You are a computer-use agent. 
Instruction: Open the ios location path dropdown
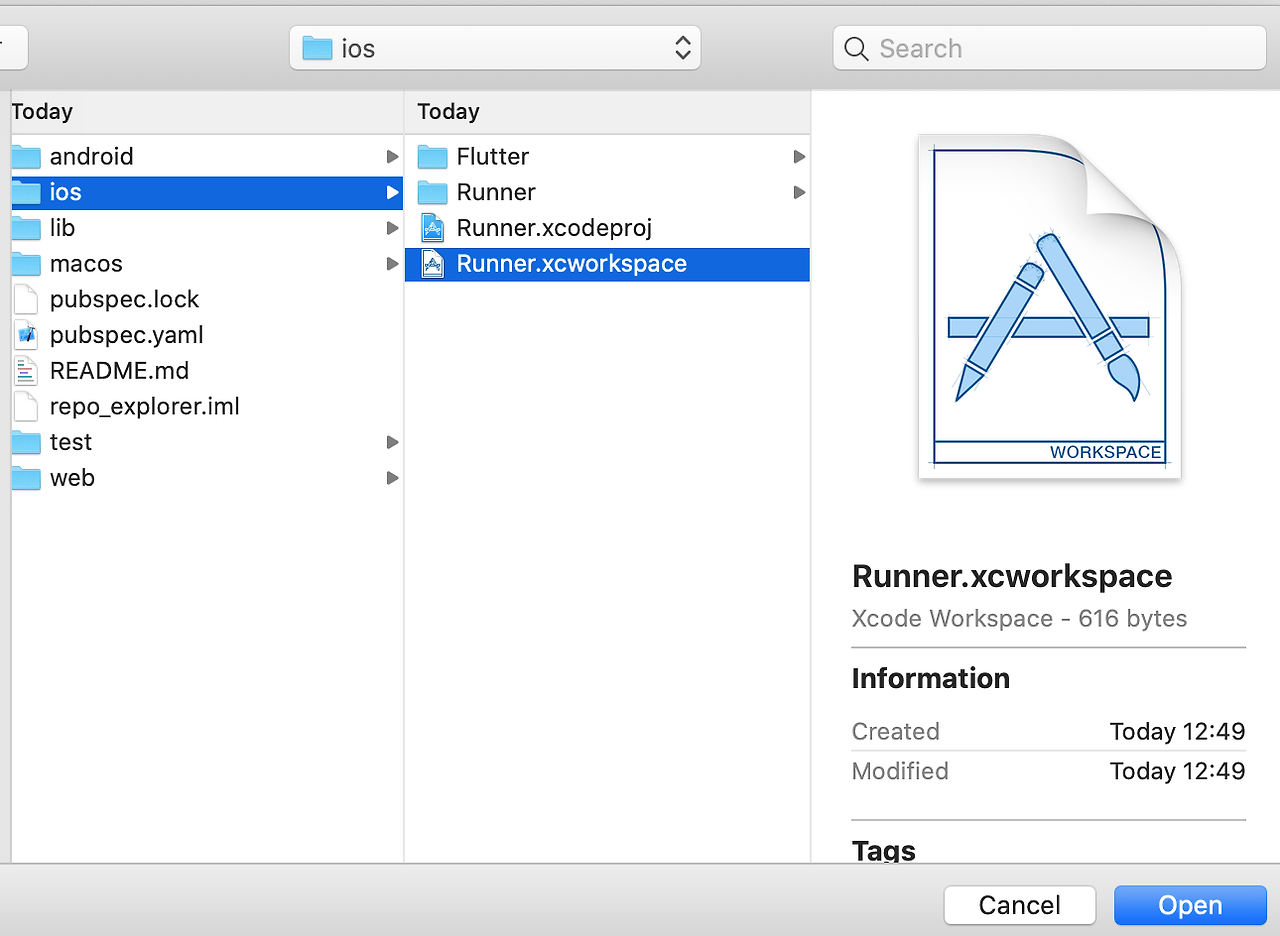(495, 48)
